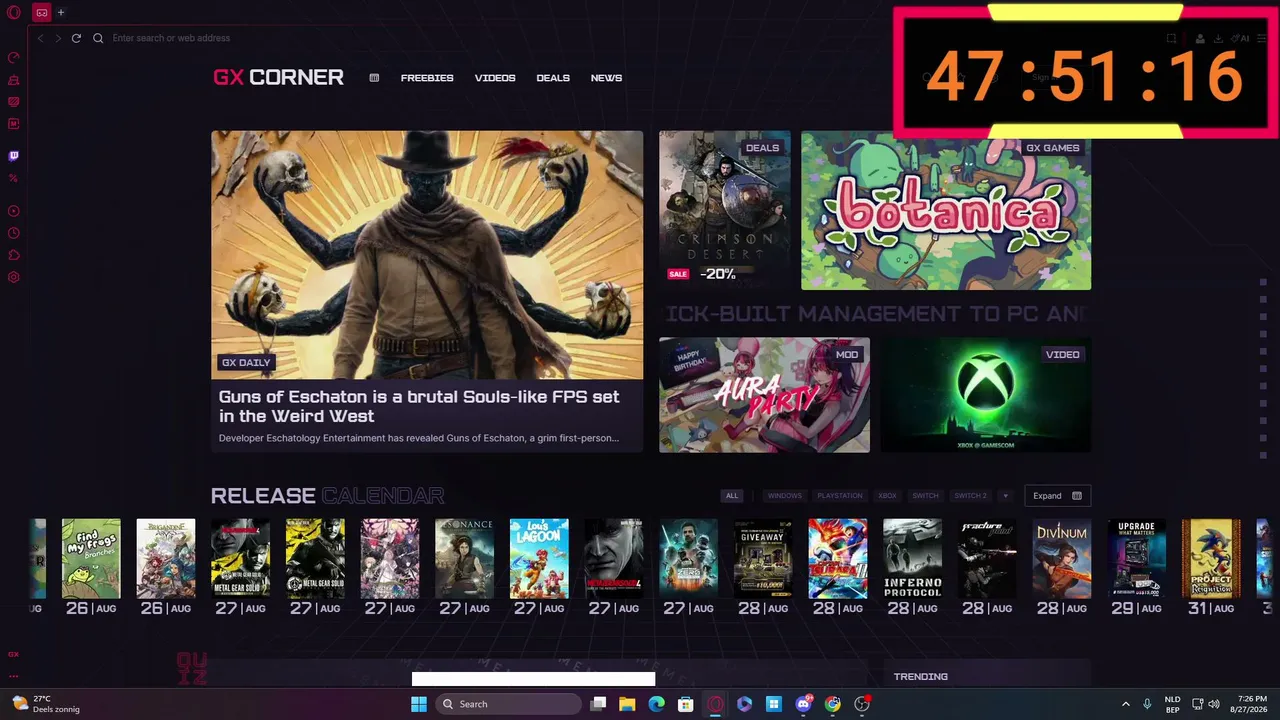Open GX Control from the sidebar

pos(14,58)
